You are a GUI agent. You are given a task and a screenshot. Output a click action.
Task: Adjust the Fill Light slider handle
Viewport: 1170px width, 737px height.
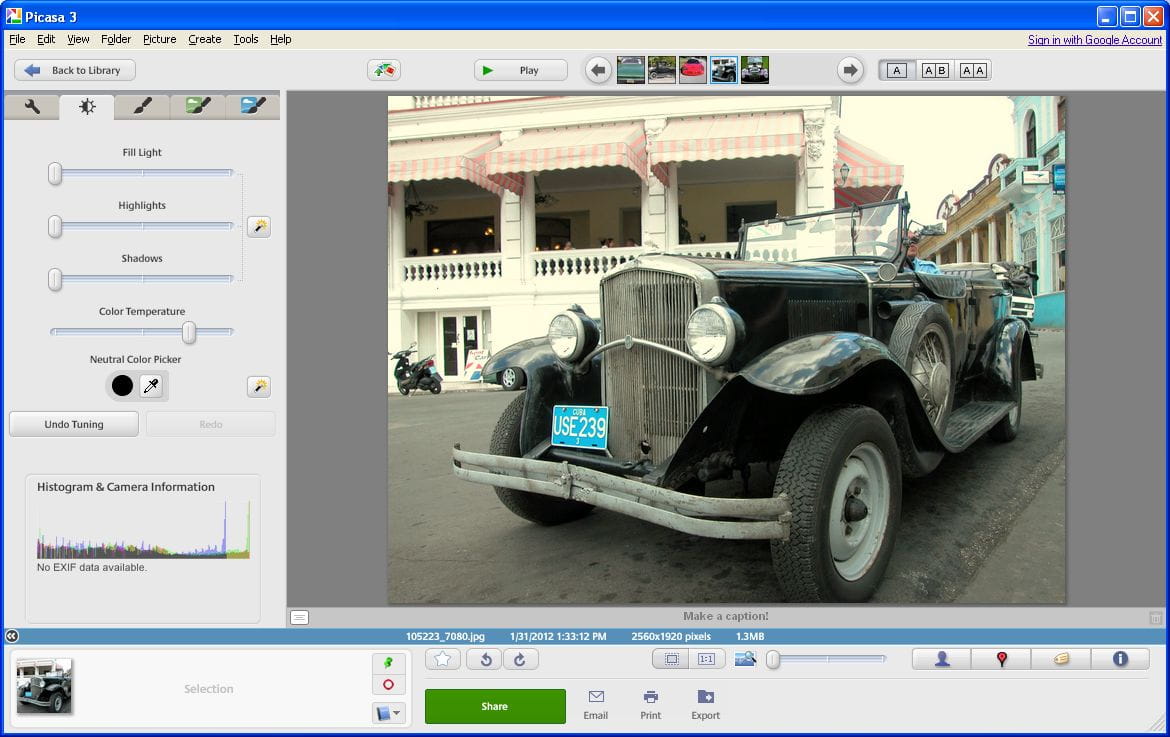coord(55,173)
